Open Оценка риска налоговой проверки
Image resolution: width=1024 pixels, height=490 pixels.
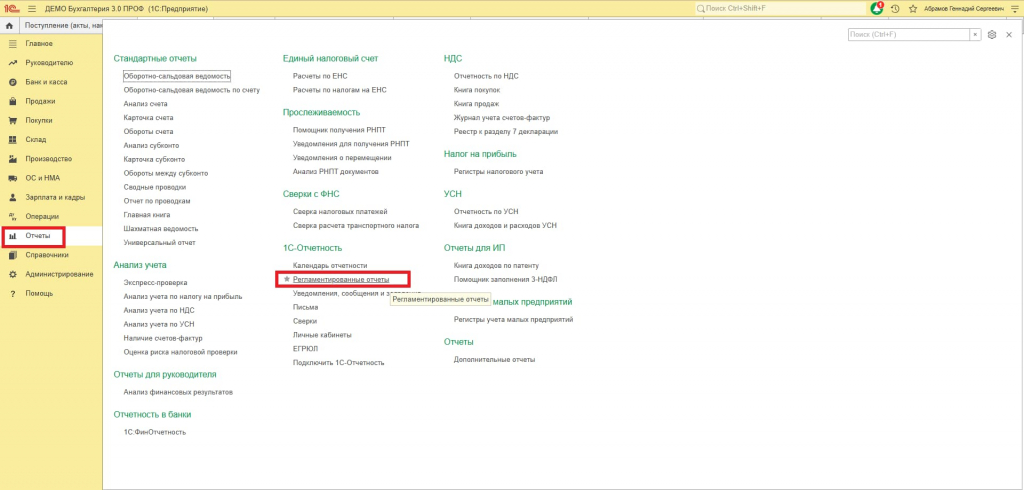(180, 351)
